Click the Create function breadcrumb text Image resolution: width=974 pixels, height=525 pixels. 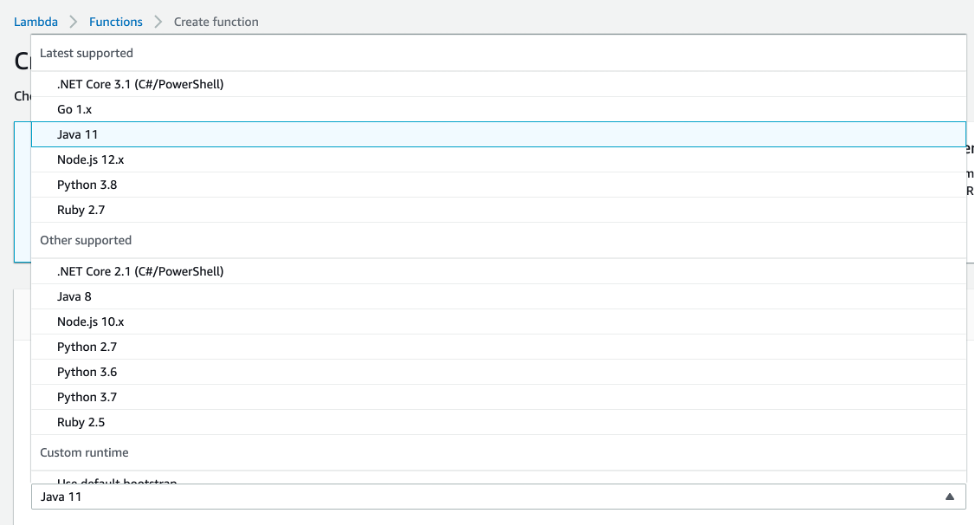(x=216, y=22)
